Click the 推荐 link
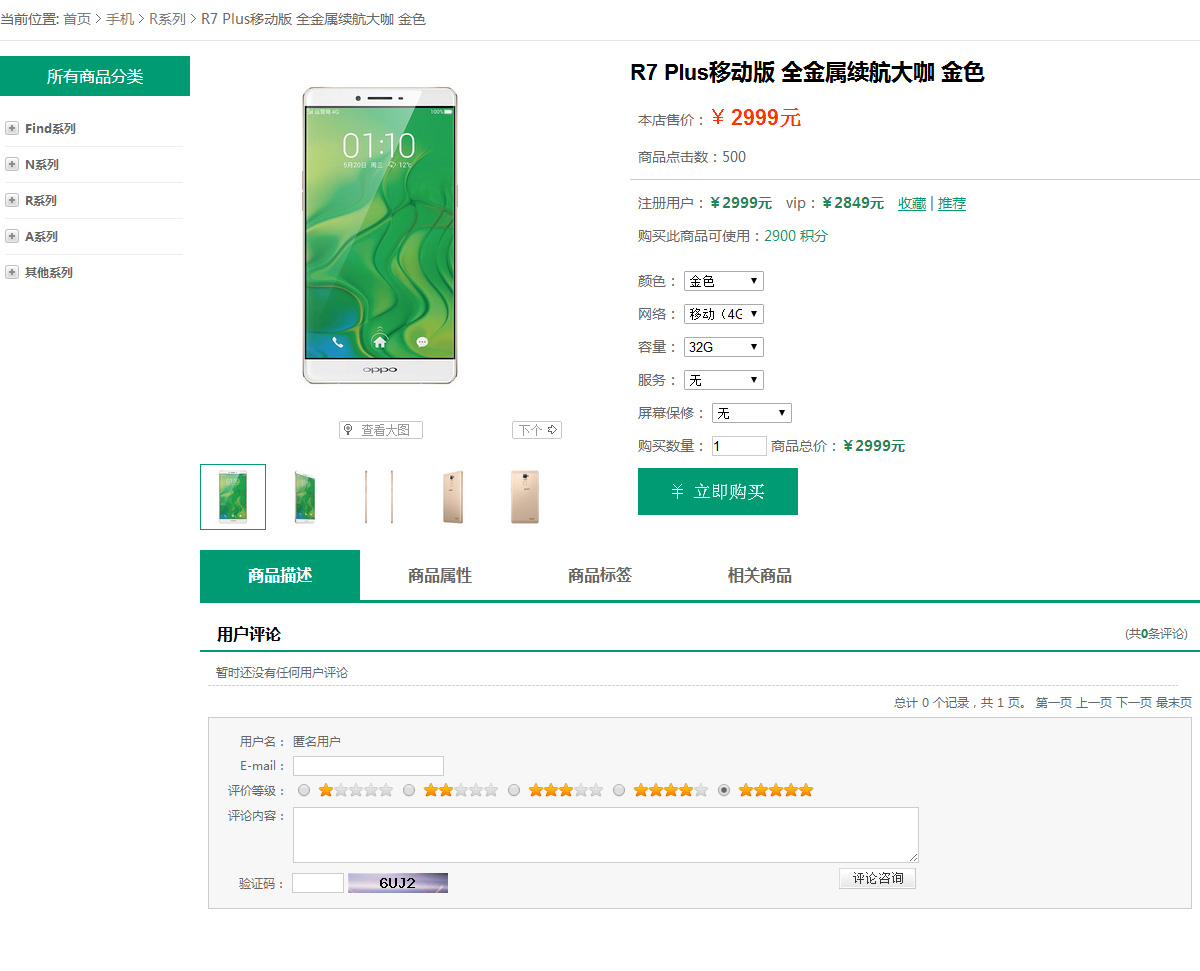 coord(952,203)
